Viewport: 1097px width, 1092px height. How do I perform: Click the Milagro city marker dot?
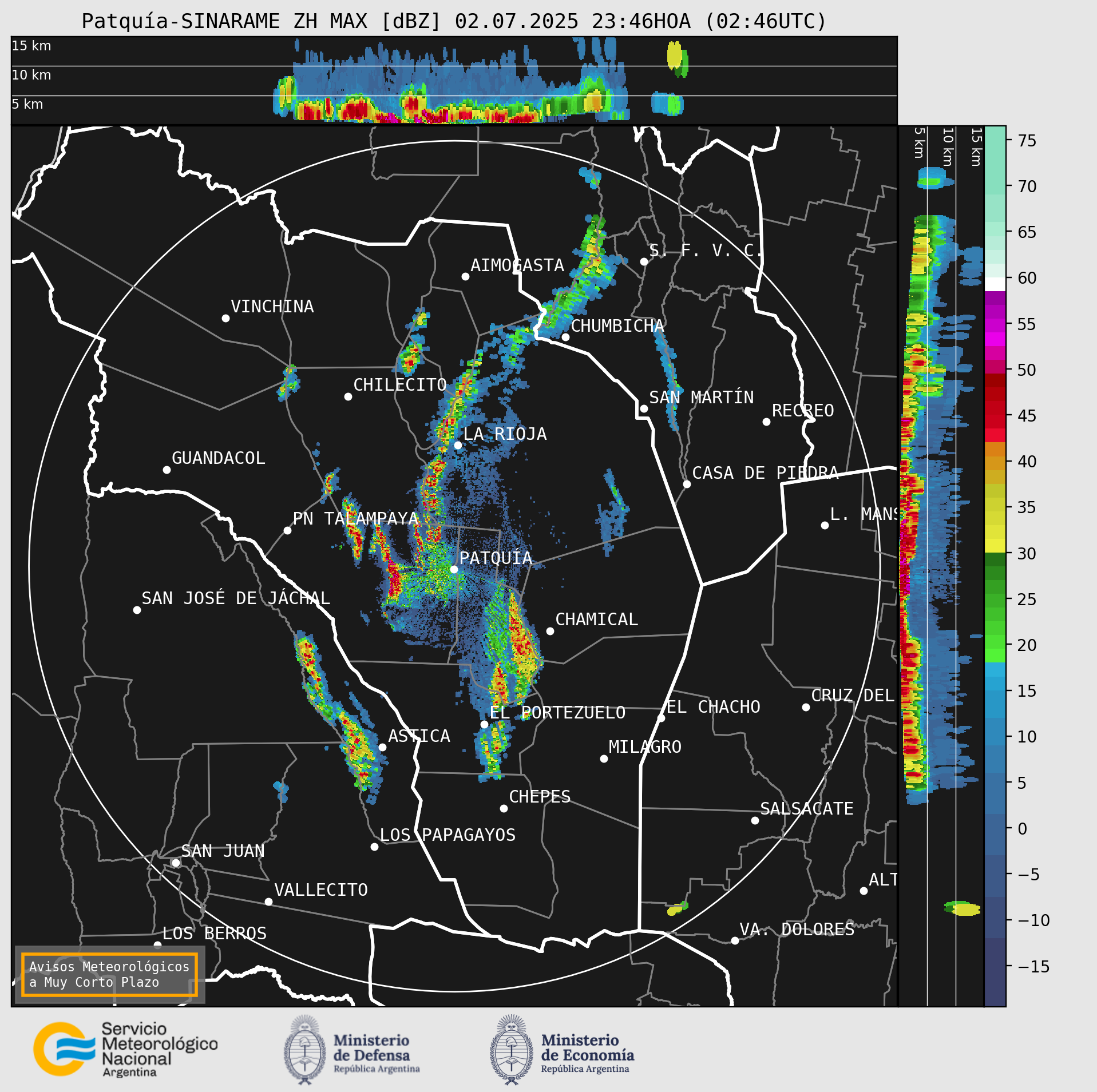pyautogui.click(x=604, y=759)
